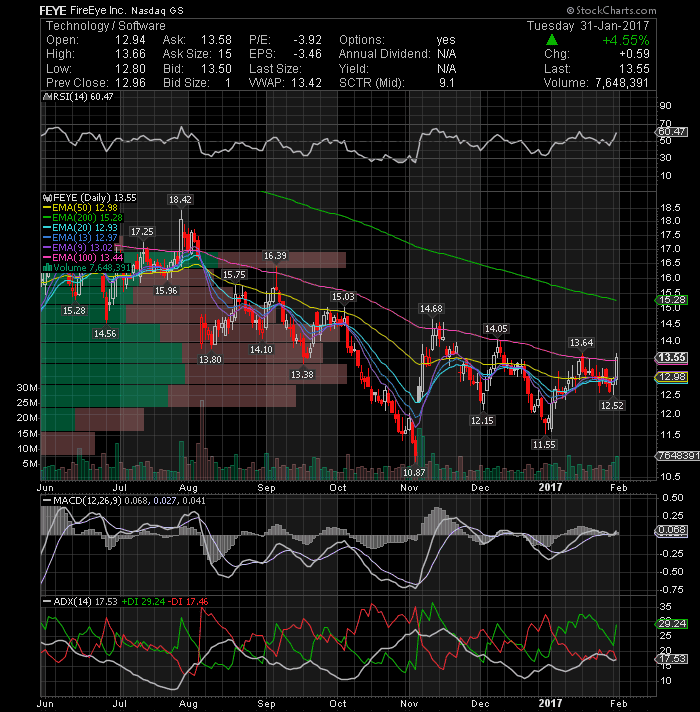This screenshot has height=712, width=700.
Task: Click the +4.55% percent change value
Action: pos(626,40)
